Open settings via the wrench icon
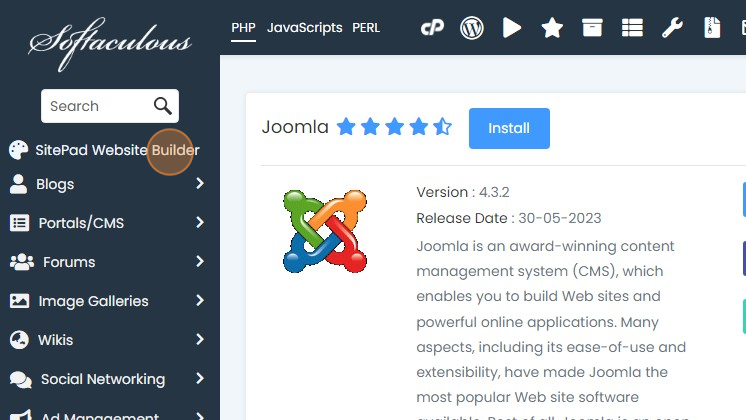 click(672, 28)
